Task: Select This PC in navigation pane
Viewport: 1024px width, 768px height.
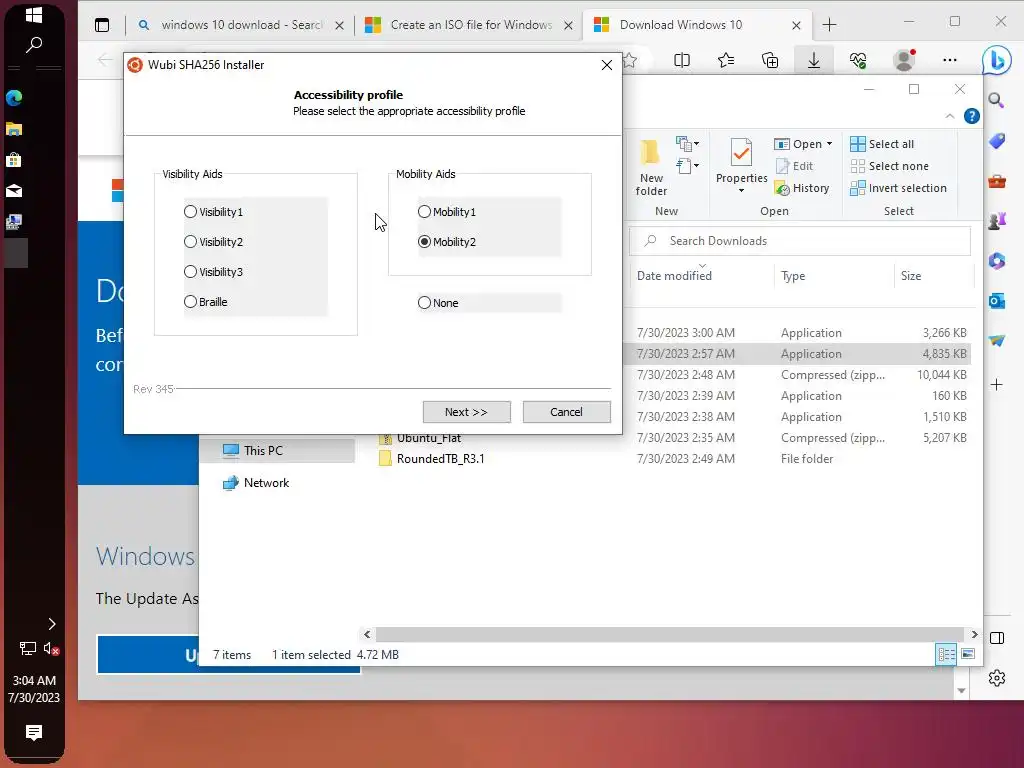Action: coord(263,451)
